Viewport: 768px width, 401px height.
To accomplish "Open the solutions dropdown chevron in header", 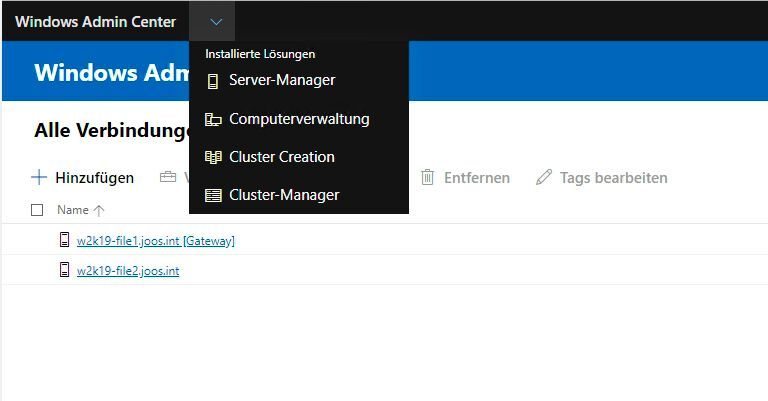I will click(x=216, y=22).
